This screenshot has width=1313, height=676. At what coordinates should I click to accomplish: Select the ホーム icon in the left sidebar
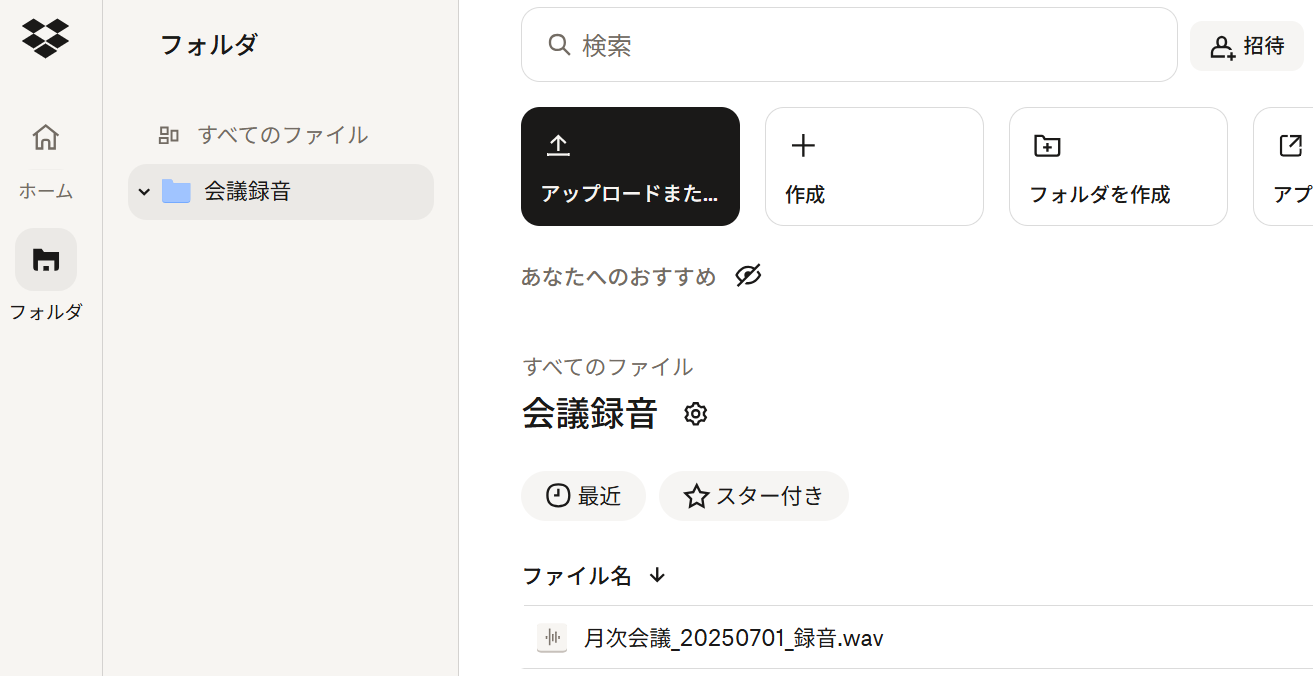(x=45, y=138)
